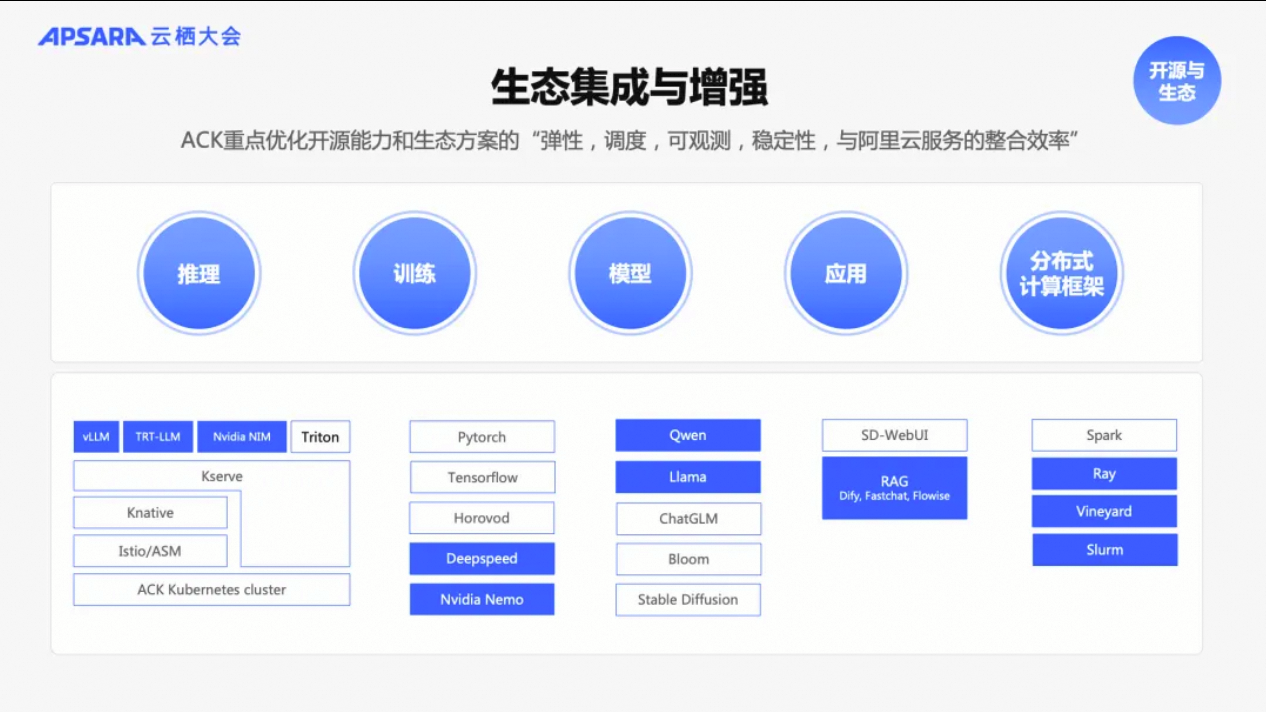Open the 分布式计算框架 circle

1061,272
